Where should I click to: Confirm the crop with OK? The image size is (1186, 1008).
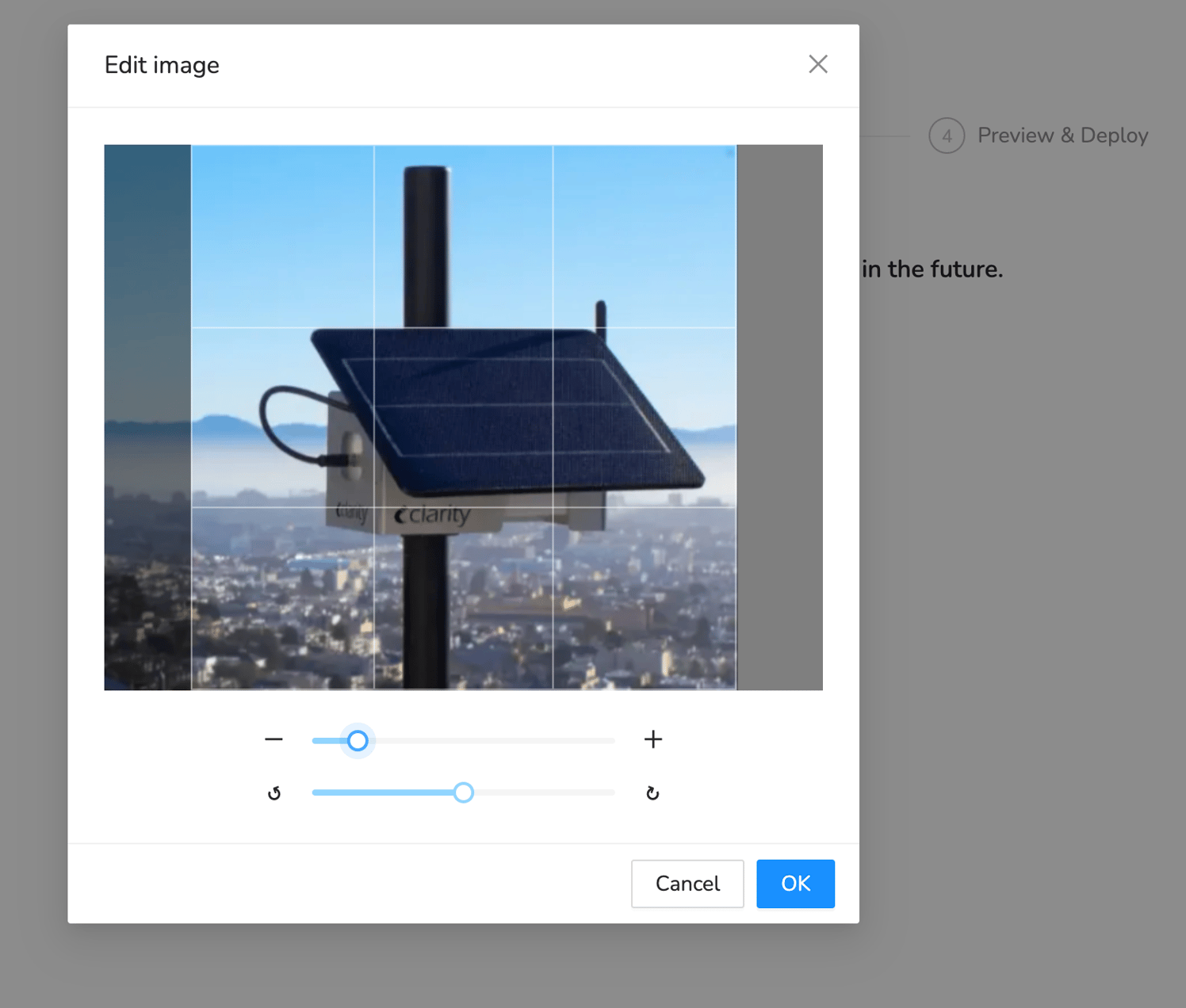(794, 884)
